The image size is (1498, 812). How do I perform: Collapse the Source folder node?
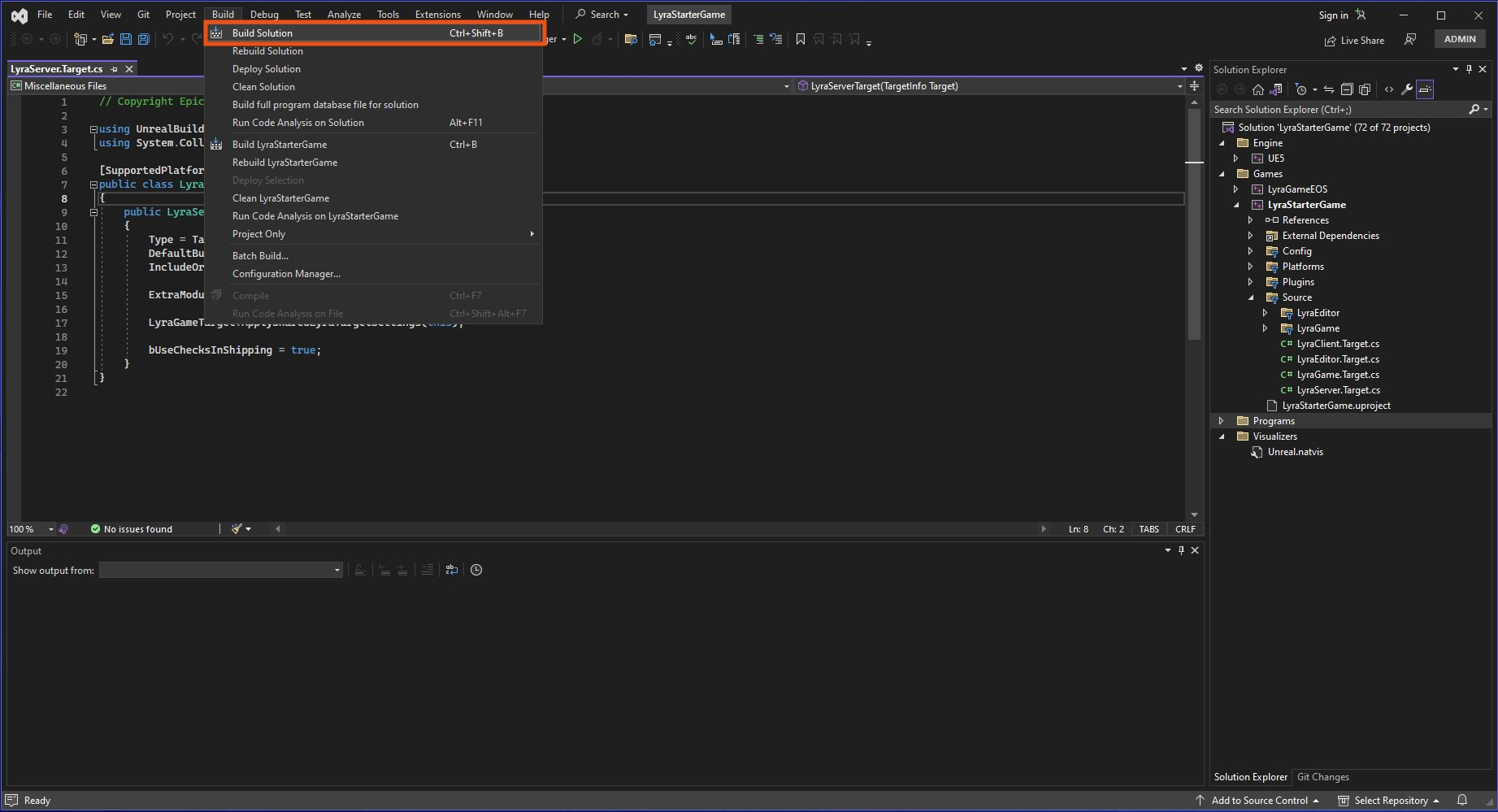click(x=1251, y=297)
